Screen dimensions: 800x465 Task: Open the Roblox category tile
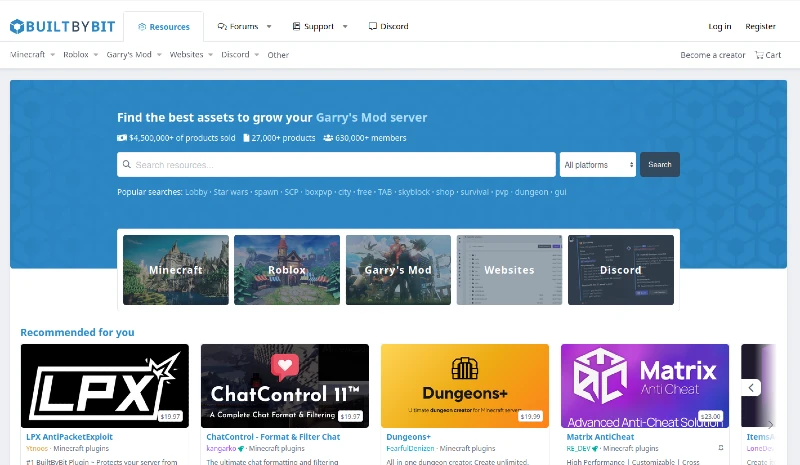[x=287, y=270]
